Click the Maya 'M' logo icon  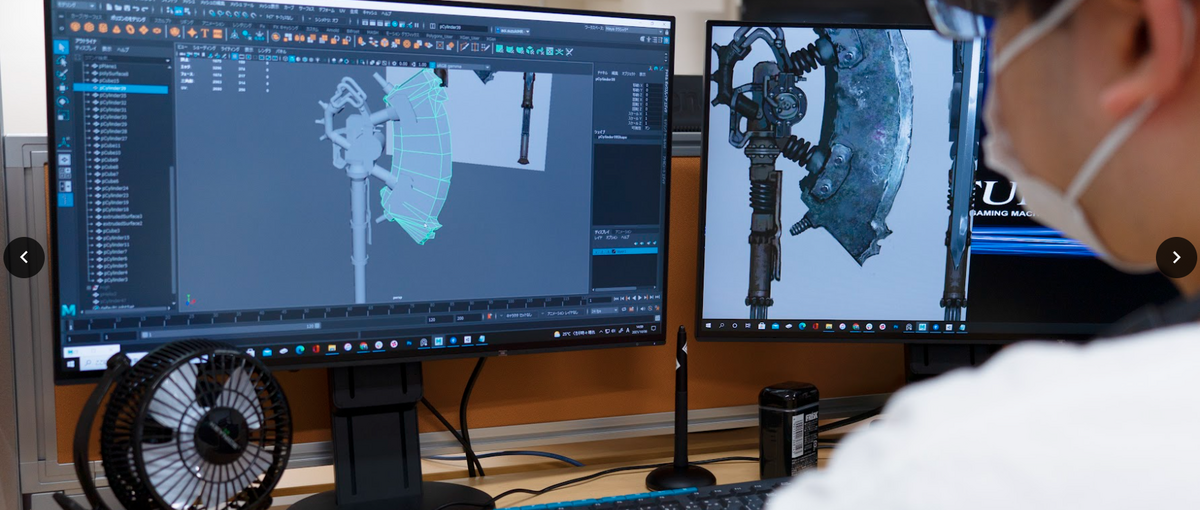(67, 311)
